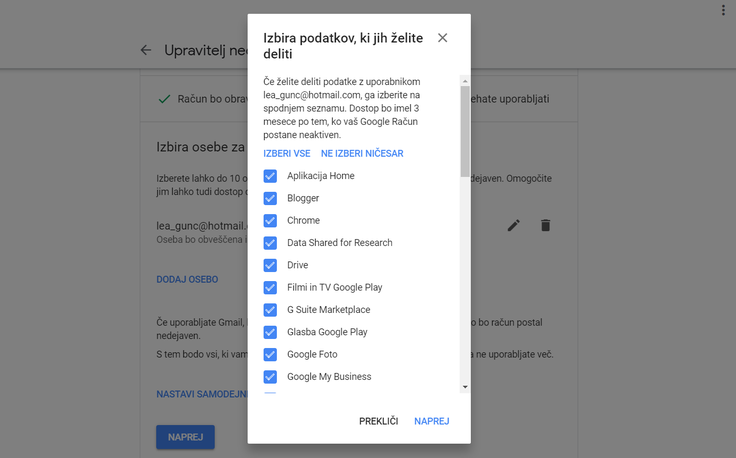Uncheck G Suite Marketplace checkbox
Image resolution: width=736 pixels, height=458 pixels.
(x=270, y=310)
